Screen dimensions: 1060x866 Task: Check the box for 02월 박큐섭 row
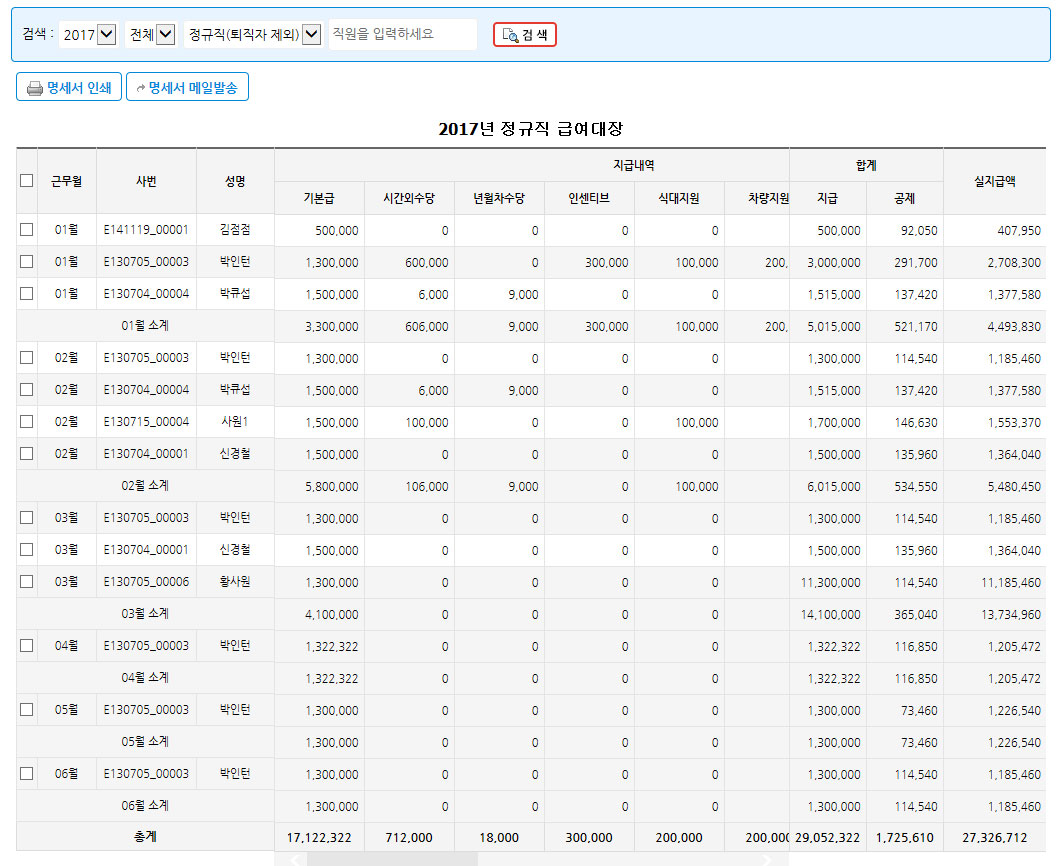26,389
